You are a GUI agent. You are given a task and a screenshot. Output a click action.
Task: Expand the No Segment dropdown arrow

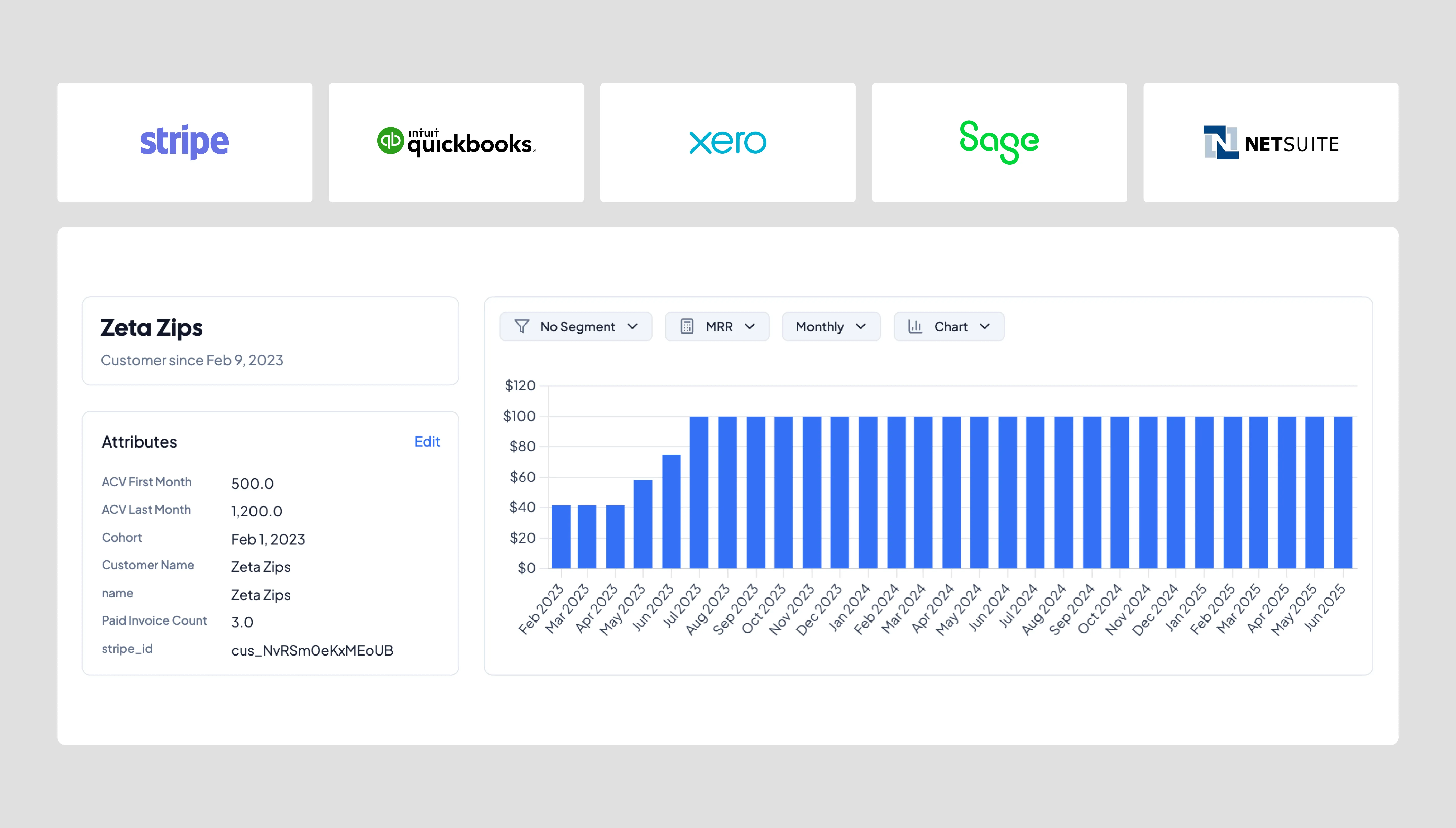(632, 326)
